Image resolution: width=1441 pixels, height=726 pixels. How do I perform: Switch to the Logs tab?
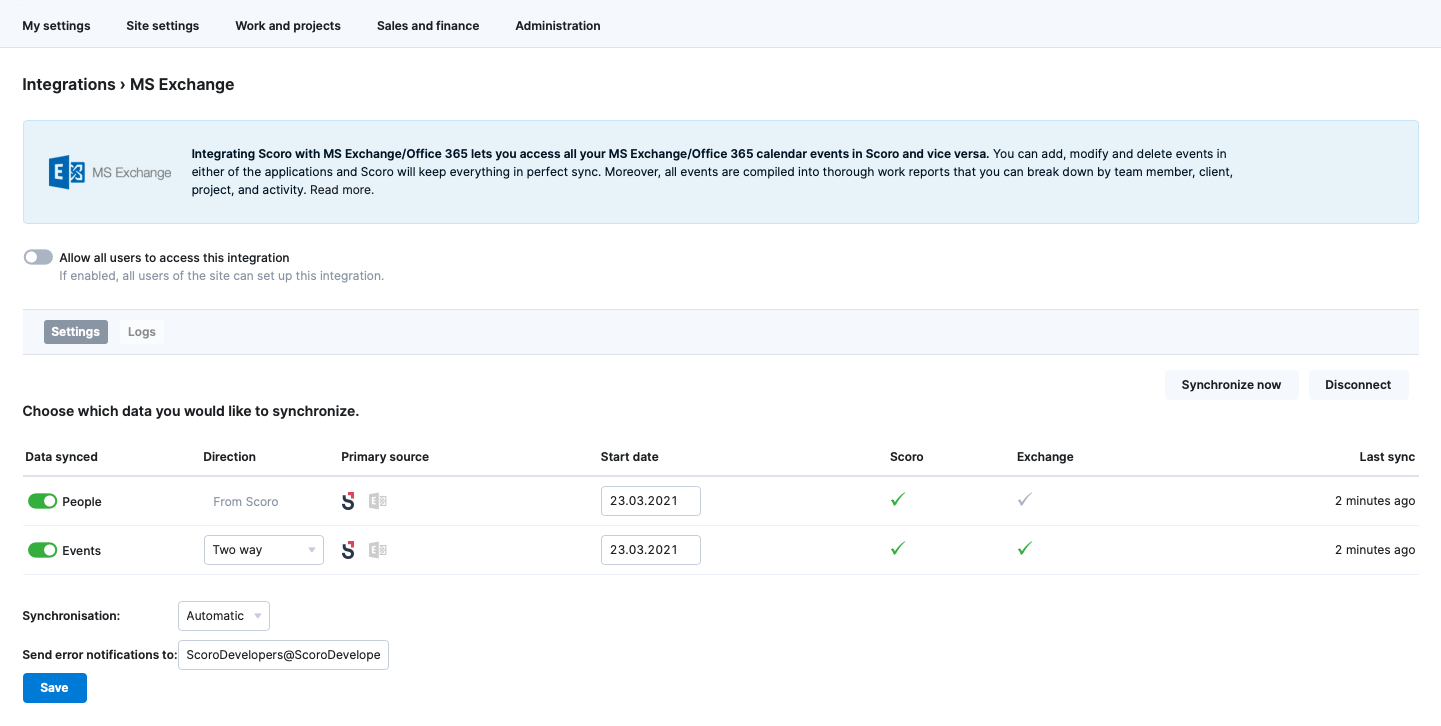pyautogui.click(x=142, y=332)
